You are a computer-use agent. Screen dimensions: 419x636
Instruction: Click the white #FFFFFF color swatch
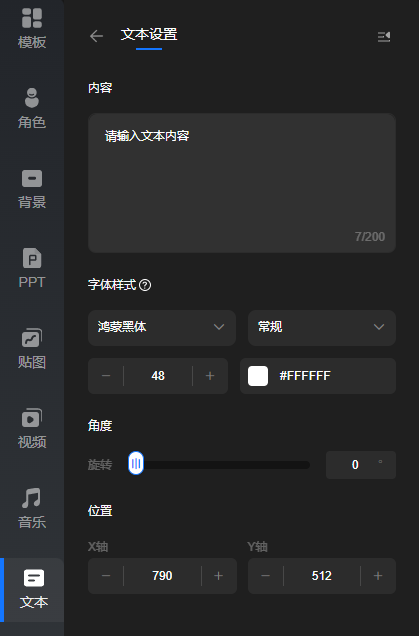pyautogui.click(x=258, y=376)
